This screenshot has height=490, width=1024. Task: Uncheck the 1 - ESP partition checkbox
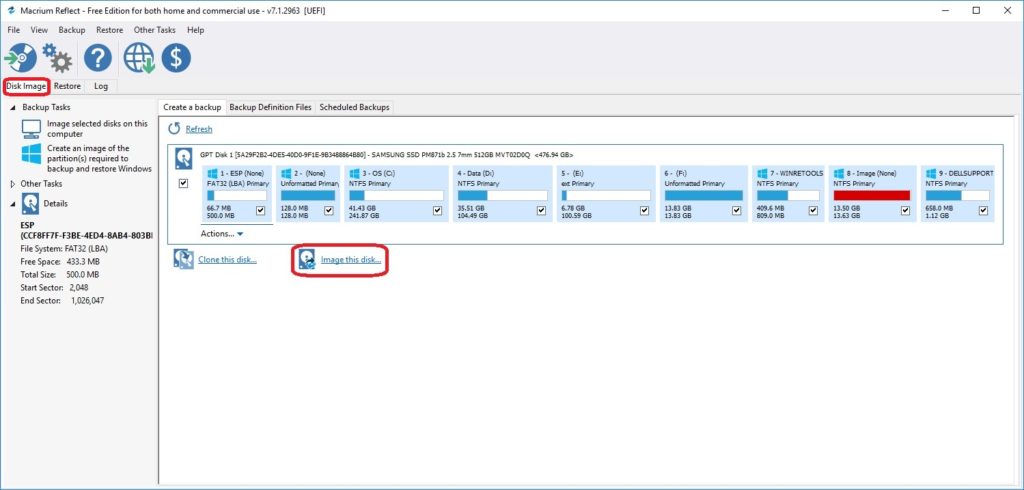(261, 210)
